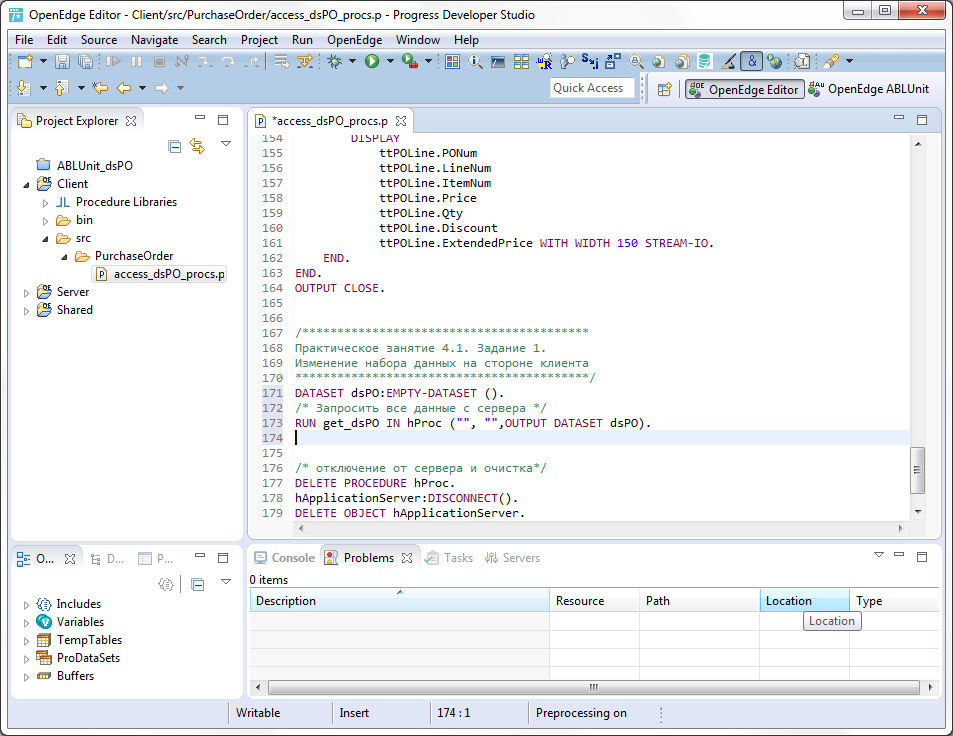The height and width of the screenshot is (736, 953).
Task: Open the Back history dropdown arrow
Action: tap(142, 88)
